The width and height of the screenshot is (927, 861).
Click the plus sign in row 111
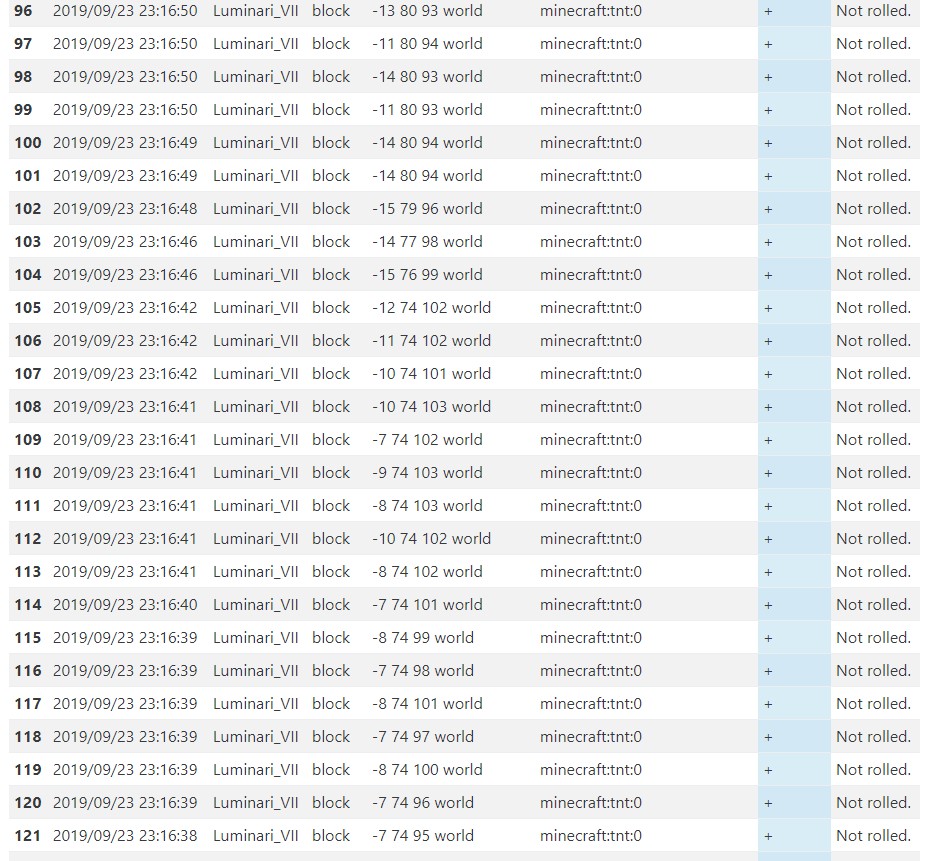click(x=768, y=506)
